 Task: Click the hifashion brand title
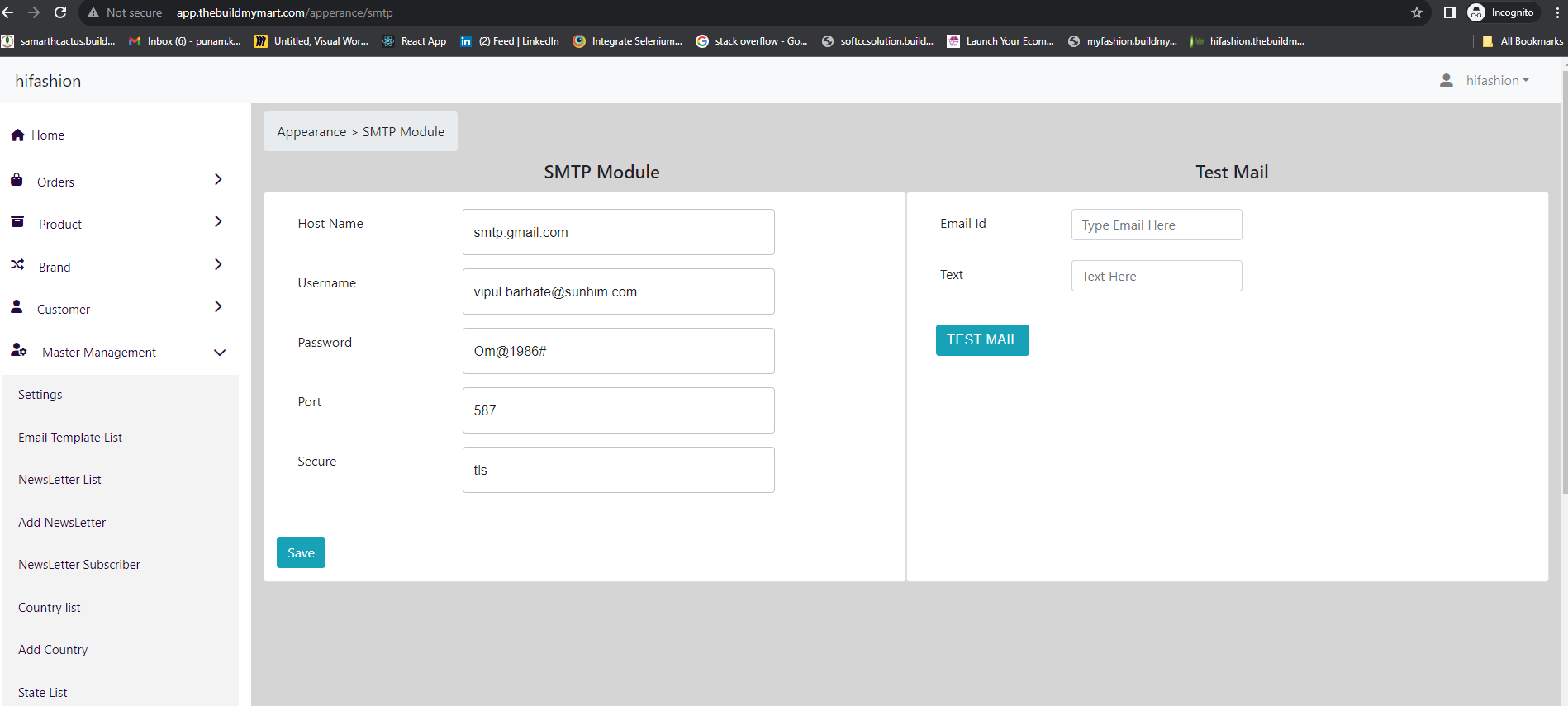(48, 81)
